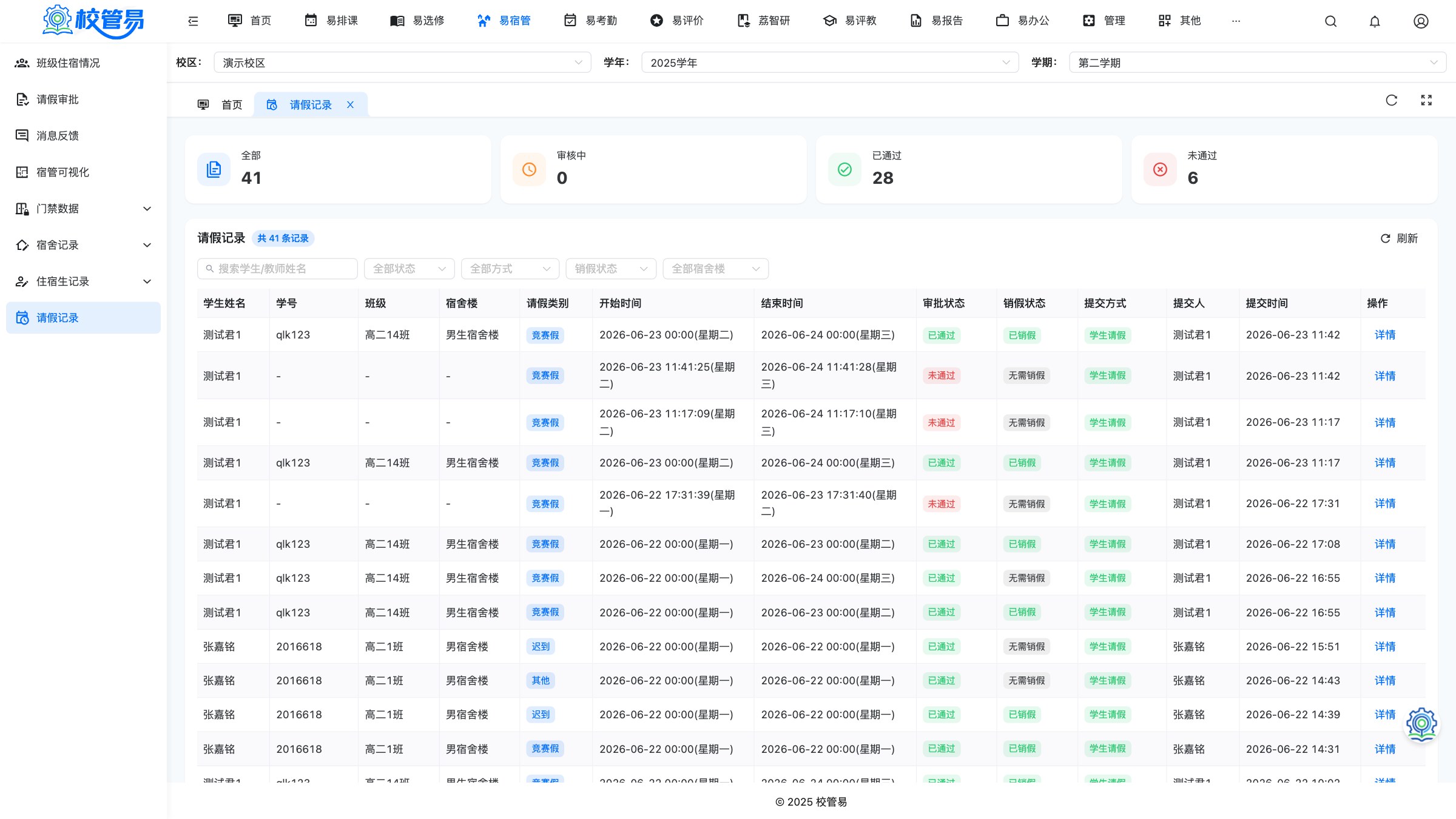The height and width of the screenshot is (819, 1456).
Task: Open 详情 for record submitted 2026-06-23 11:42 已通过
Action: (x=1385, y=335)
